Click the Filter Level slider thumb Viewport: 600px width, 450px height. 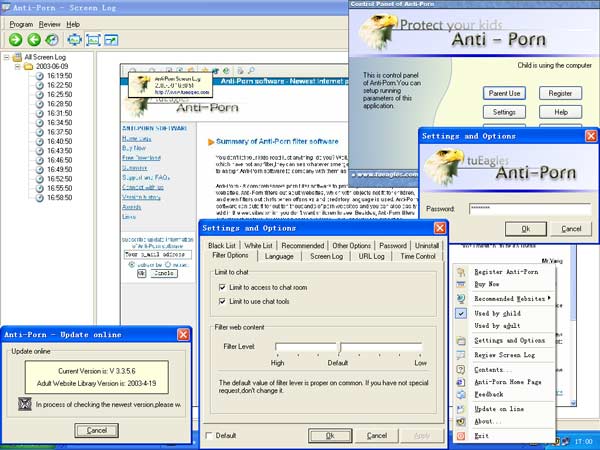339,347
